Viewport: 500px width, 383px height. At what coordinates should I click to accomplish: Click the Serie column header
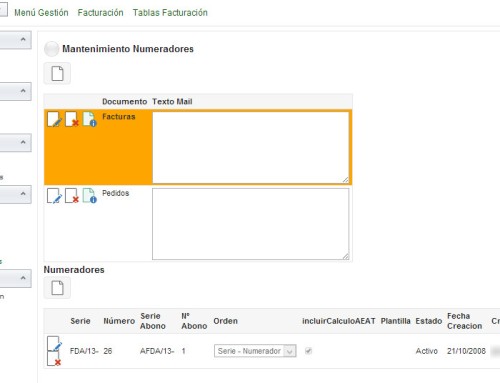coord(80,321)
